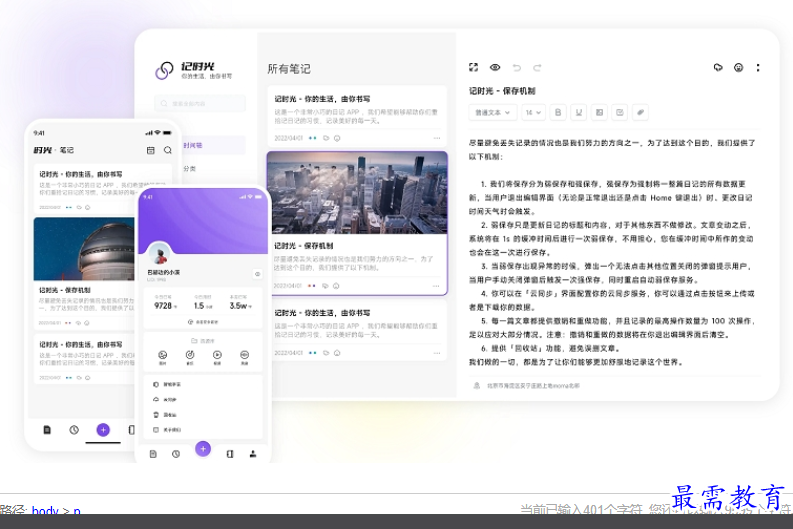Click the p link in the path bar

(77, 511)
